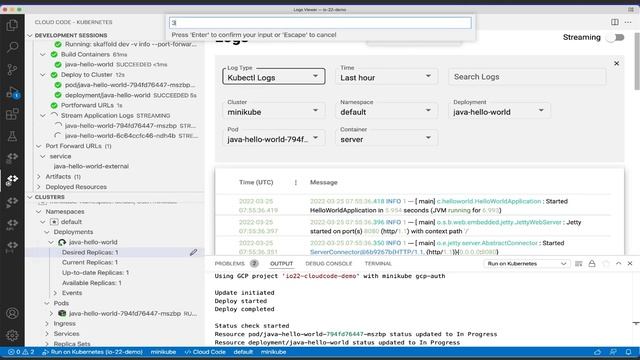Open the Run on Kubernetes output channel dropdown
The image size is (640, 360).
[x=527, y=264]
